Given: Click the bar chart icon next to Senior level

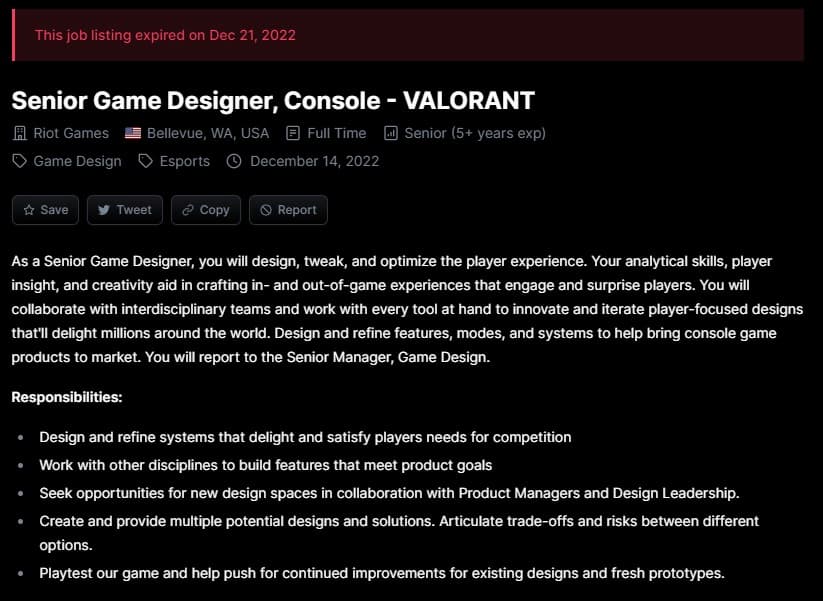Looking at the screenshot, I should 389,132.
